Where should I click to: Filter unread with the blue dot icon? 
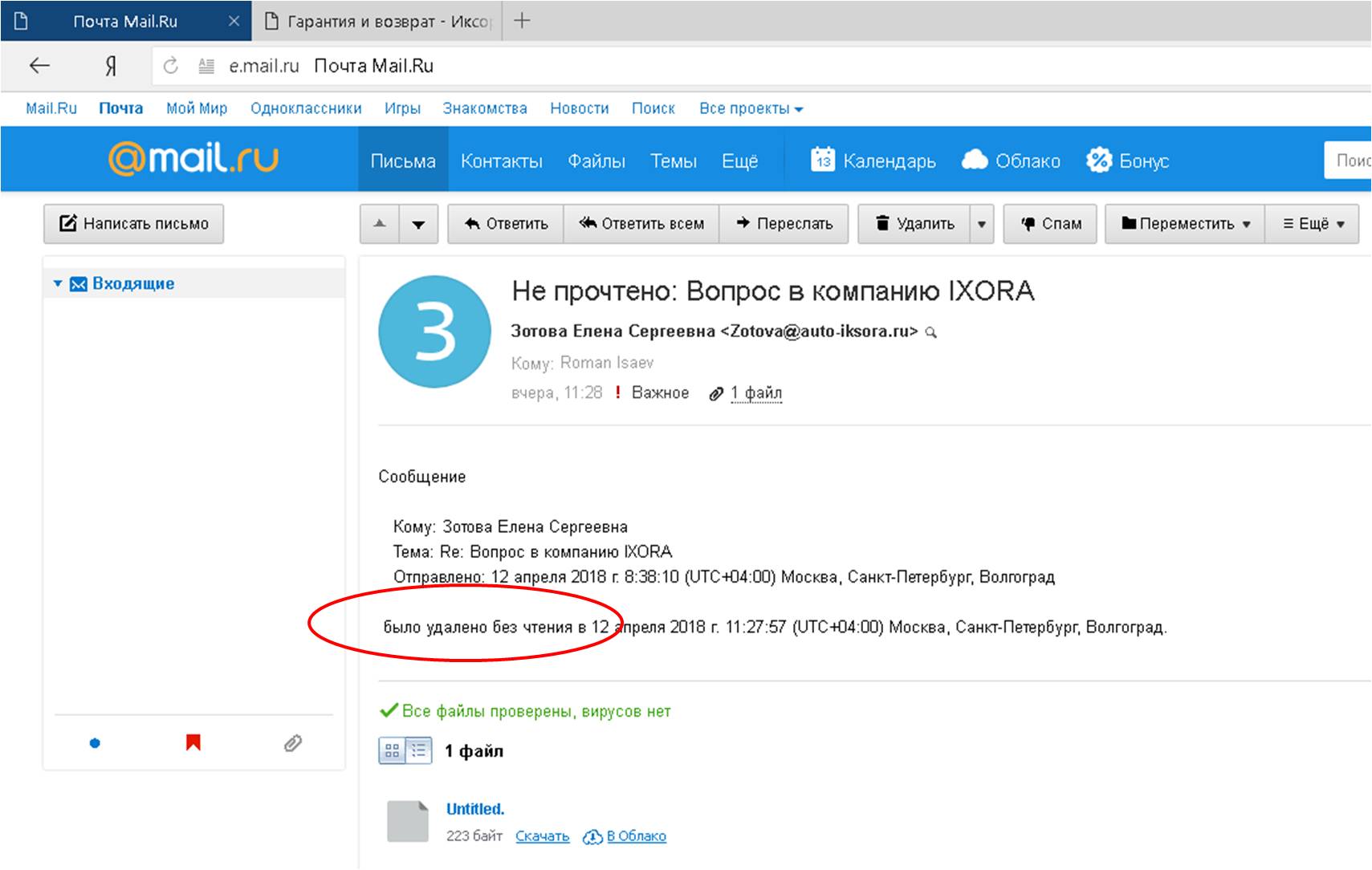click(95, 743)
